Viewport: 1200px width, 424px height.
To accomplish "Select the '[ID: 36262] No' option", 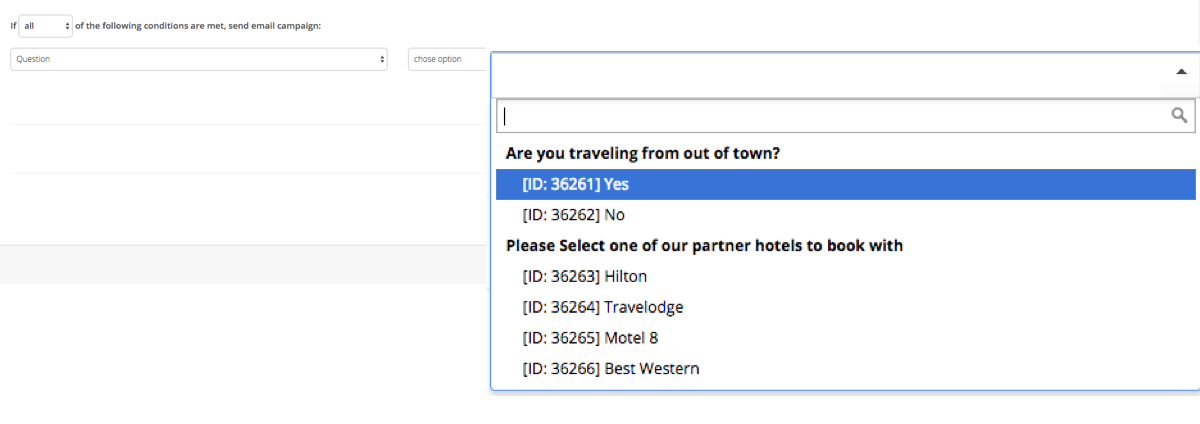I will coord(573,215).
